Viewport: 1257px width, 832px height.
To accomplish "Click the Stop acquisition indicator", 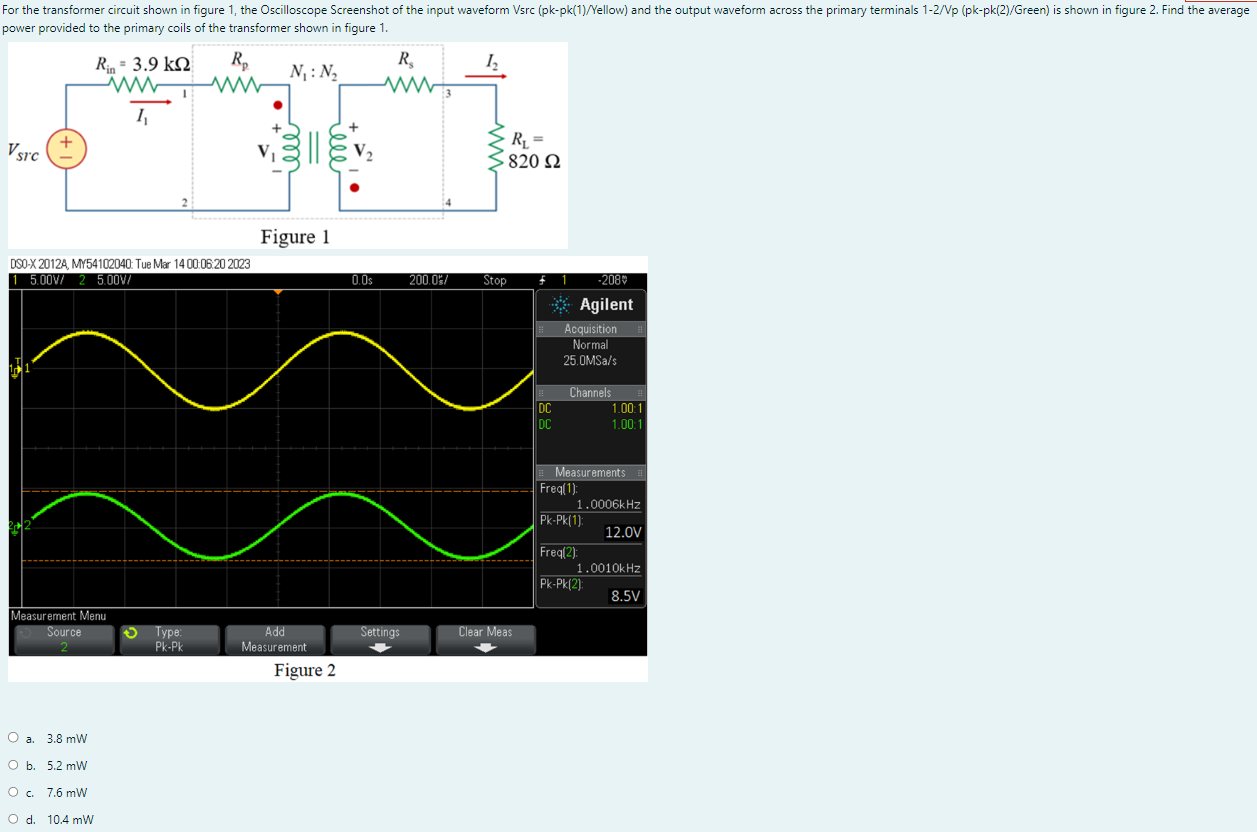I will [495, 280].
